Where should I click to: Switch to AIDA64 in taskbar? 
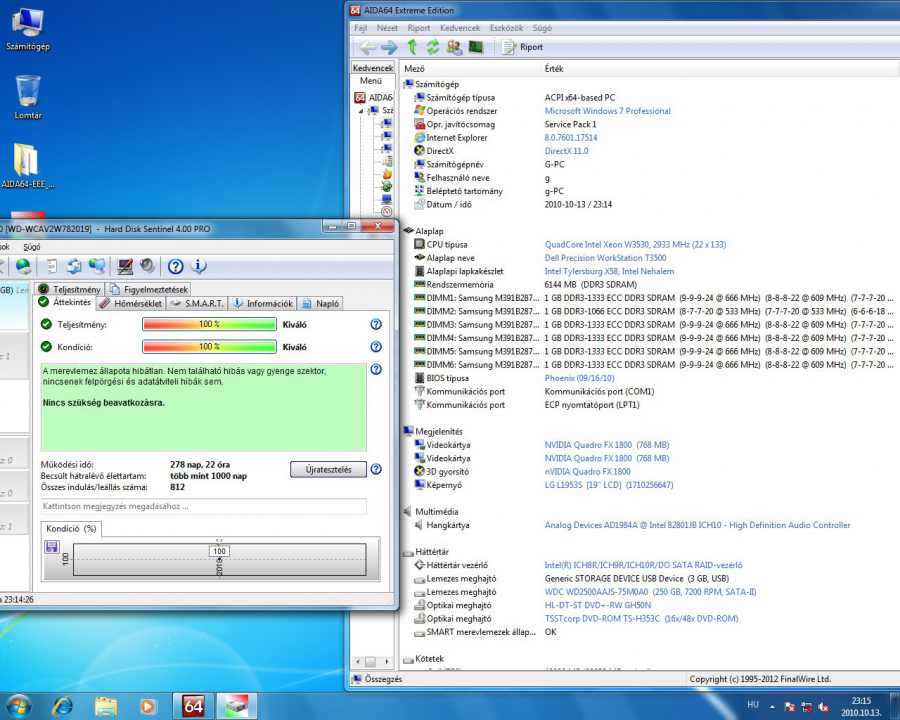(193, 706)
